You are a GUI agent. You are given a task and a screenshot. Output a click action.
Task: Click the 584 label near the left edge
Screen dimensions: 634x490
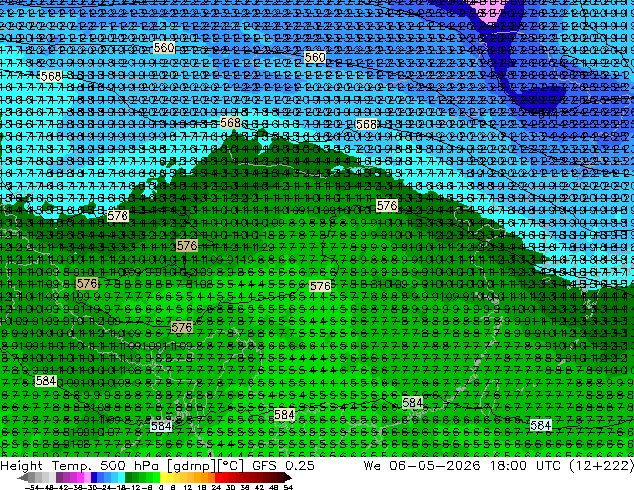click(x=46, y=381)
